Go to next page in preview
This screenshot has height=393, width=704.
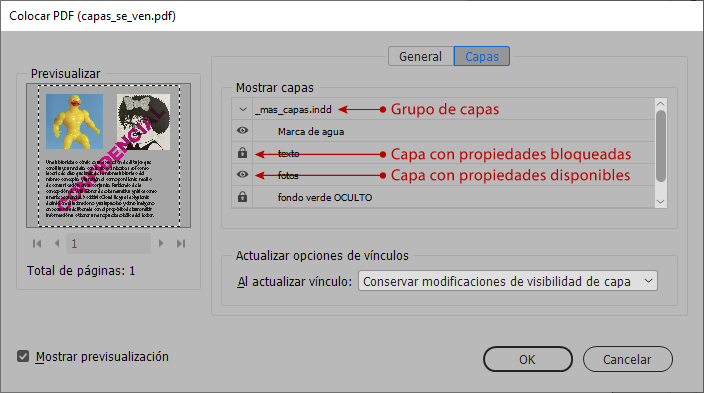click(x=161, y=243)
